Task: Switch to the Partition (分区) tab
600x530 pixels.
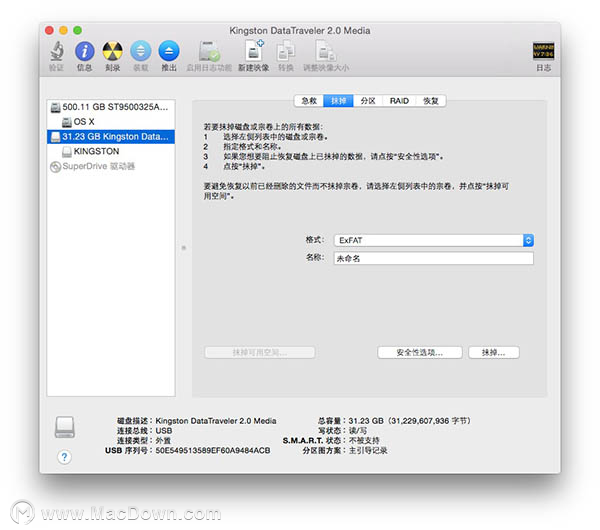Action: coord(368,101)
